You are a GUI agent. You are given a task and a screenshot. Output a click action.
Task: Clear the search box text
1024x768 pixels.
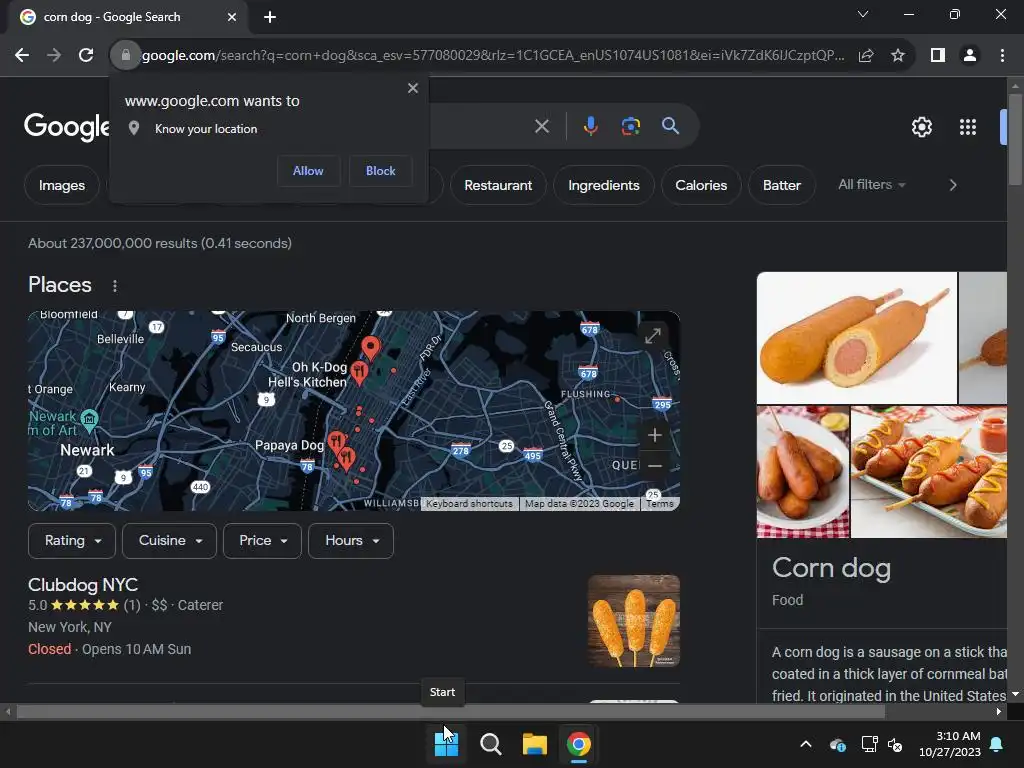[542, 126]
